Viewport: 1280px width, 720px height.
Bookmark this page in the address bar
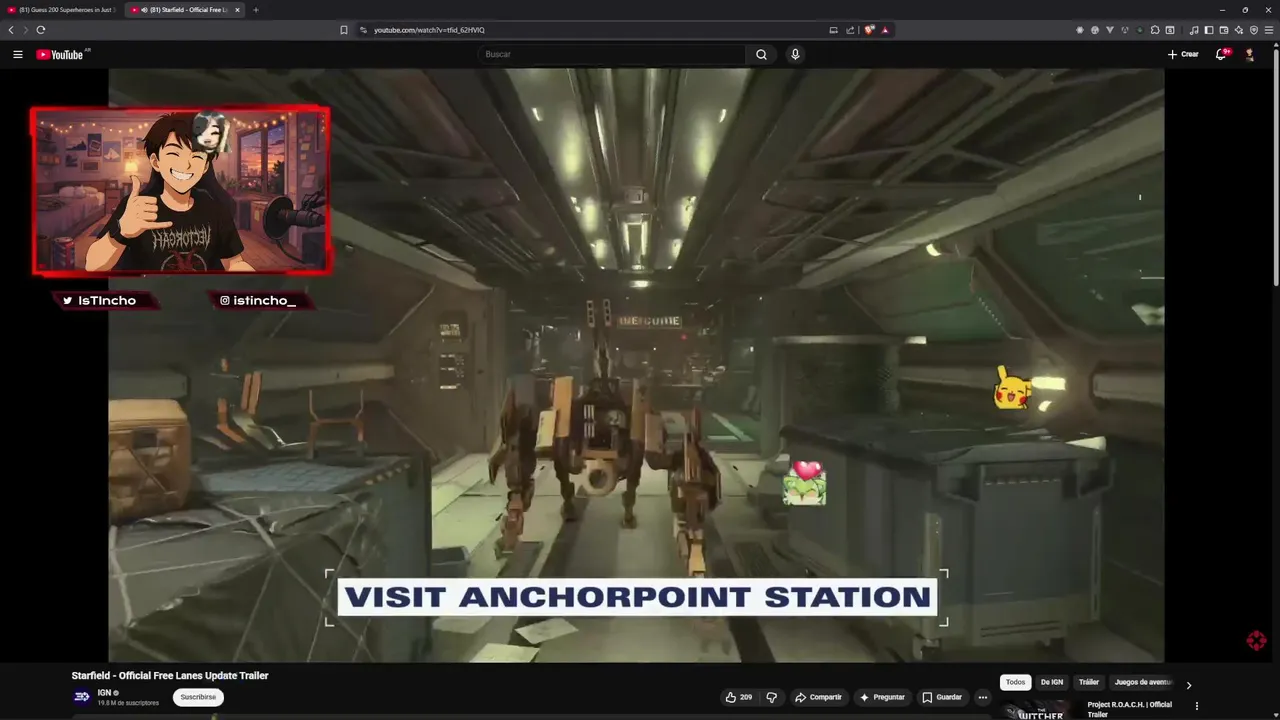(x=344, y=30)
